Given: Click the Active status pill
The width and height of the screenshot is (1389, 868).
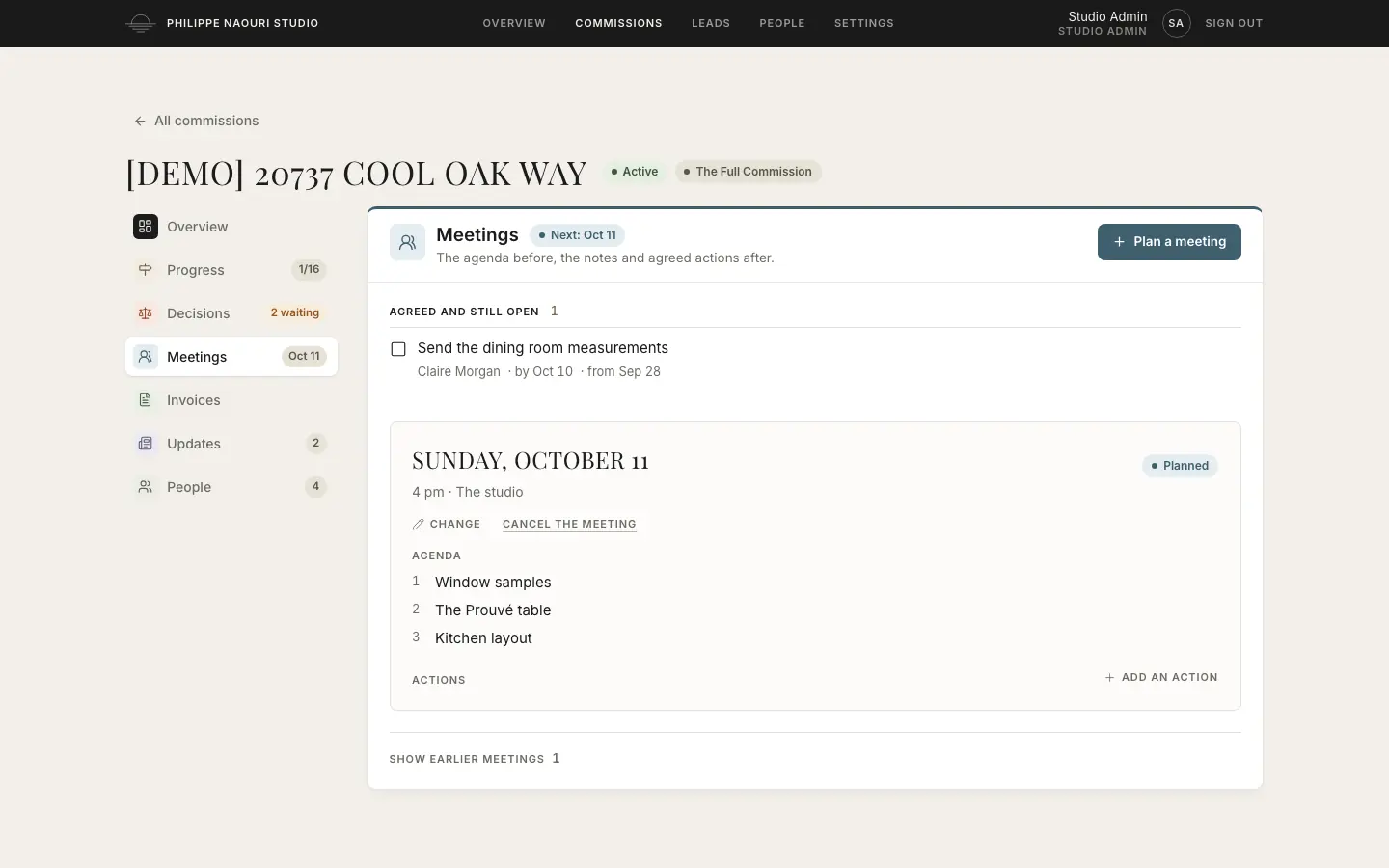Looking at the screenshot, I should coord(634,172).
